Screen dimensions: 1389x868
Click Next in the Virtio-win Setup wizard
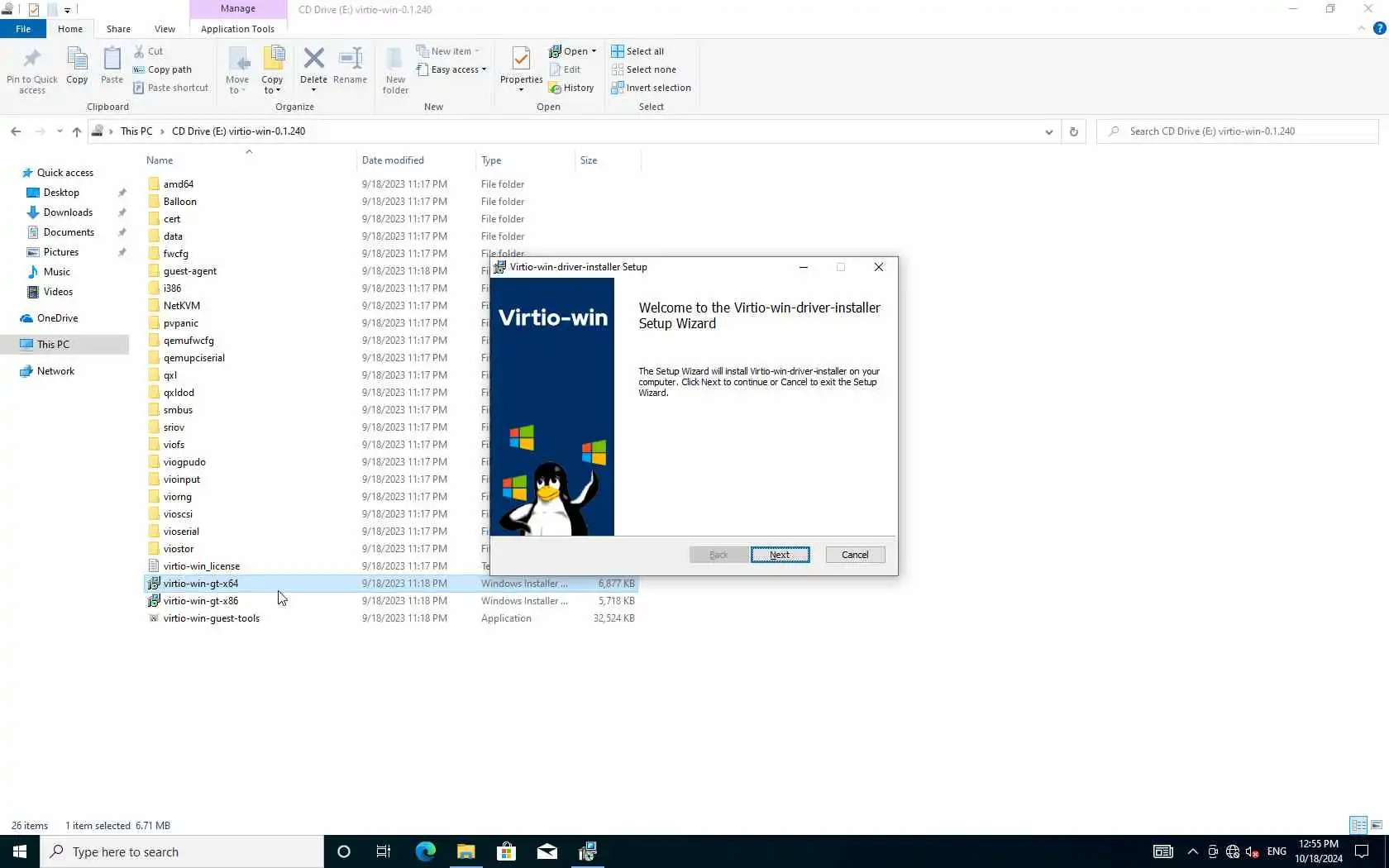pos(780,555)
